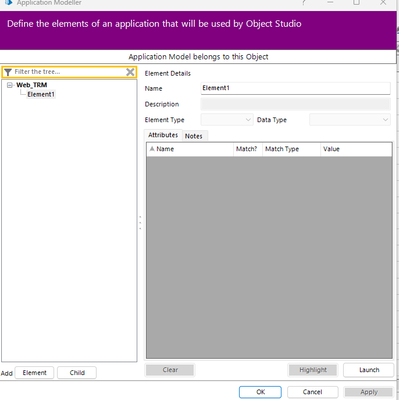399x400 pixels.
Task: Click the Description field
Action: [x=295, y=104]
